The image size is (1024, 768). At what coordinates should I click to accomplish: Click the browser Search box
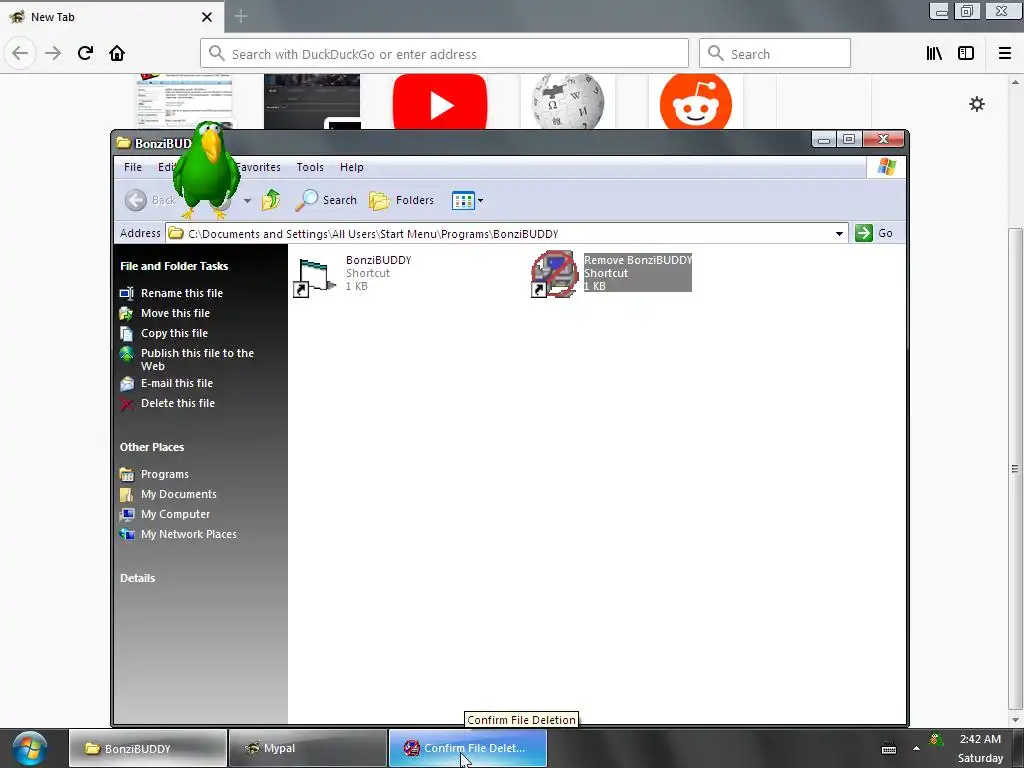tap(775, 54)
